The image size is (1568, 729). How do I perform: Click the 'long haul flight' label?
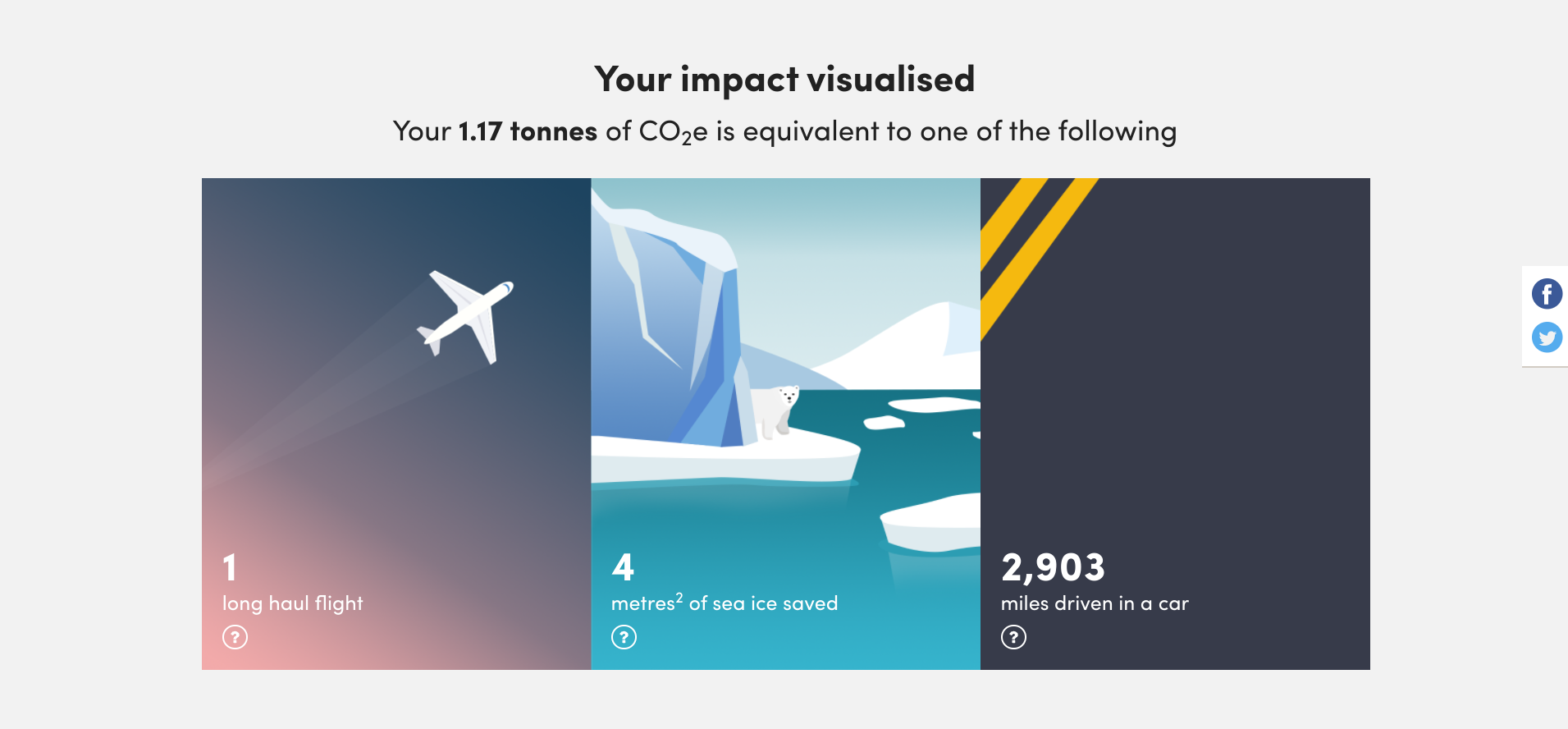292,603
